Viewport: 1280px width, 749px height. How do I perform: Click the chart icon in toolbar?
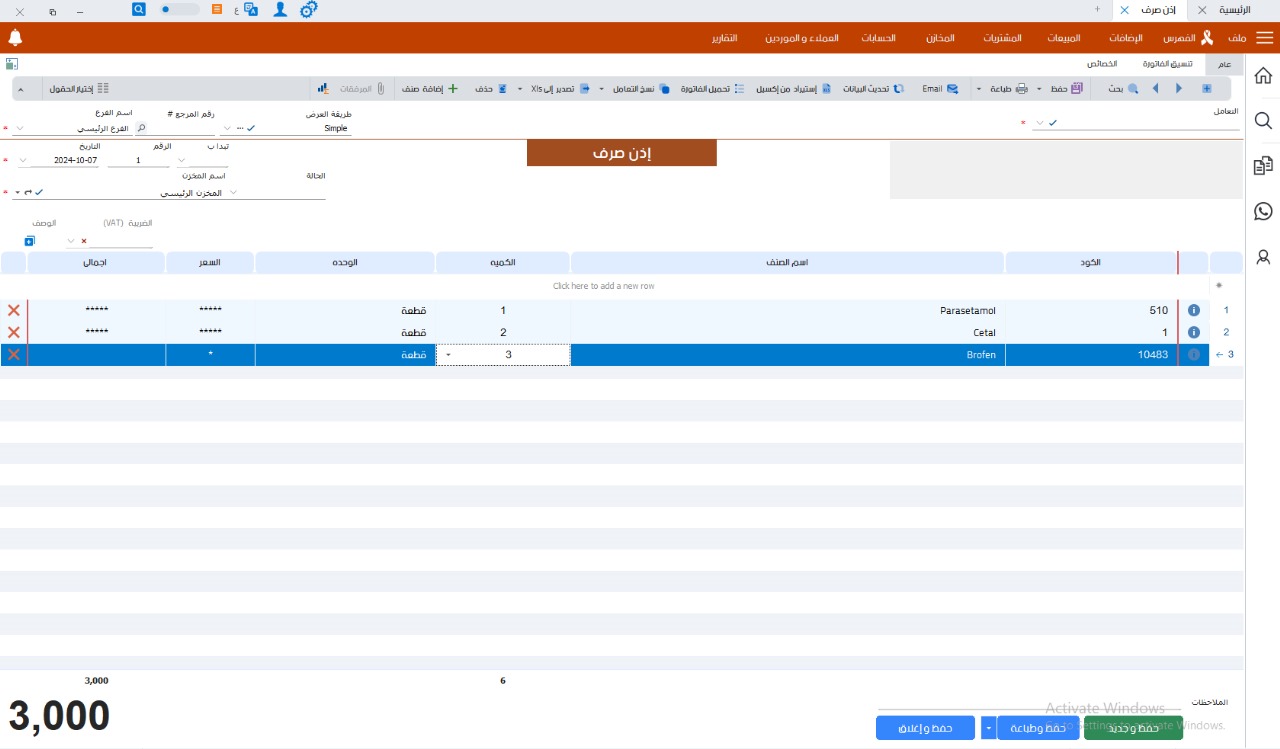(x=323, y=88)
